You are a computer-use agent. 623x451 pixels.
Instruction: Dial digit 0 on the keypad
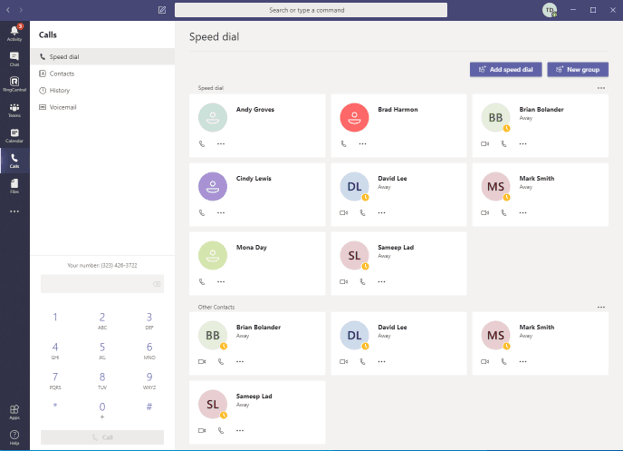click(x=102, y=410)
